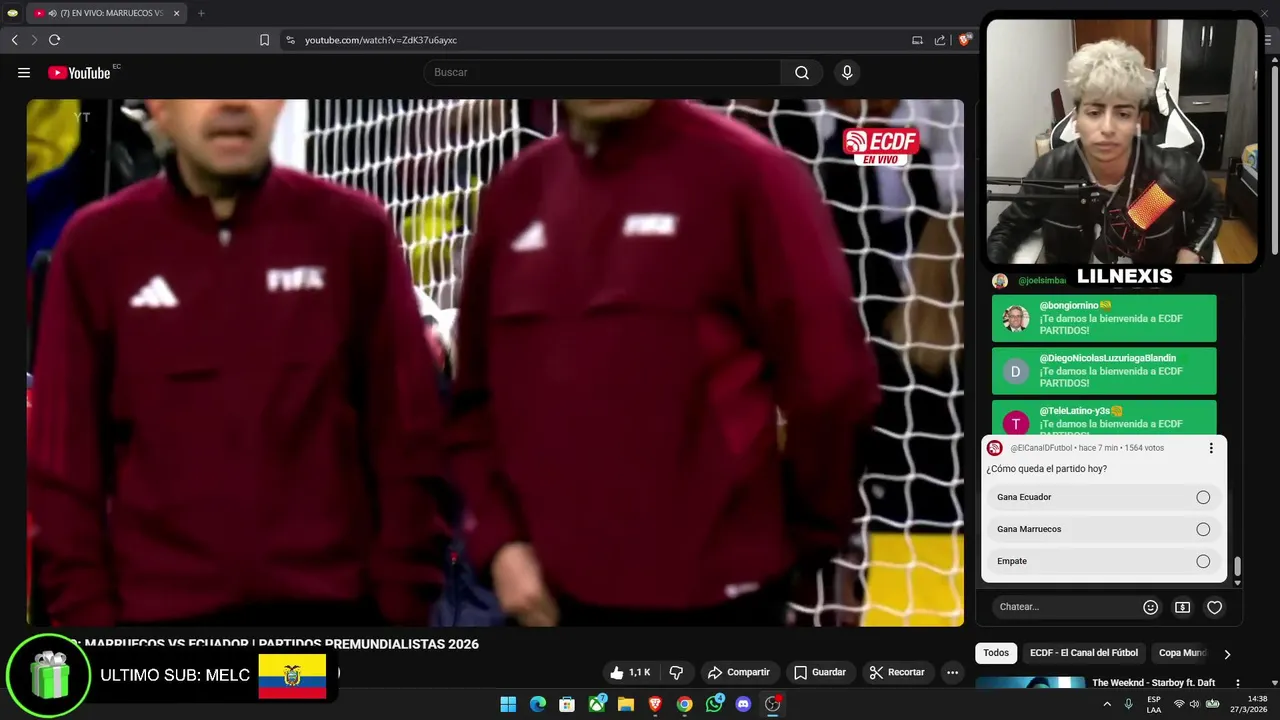Screen dimensions: 1280x720
Task: Click the search magnifier button
Action: pyautogui.click(x=802, y=72)
